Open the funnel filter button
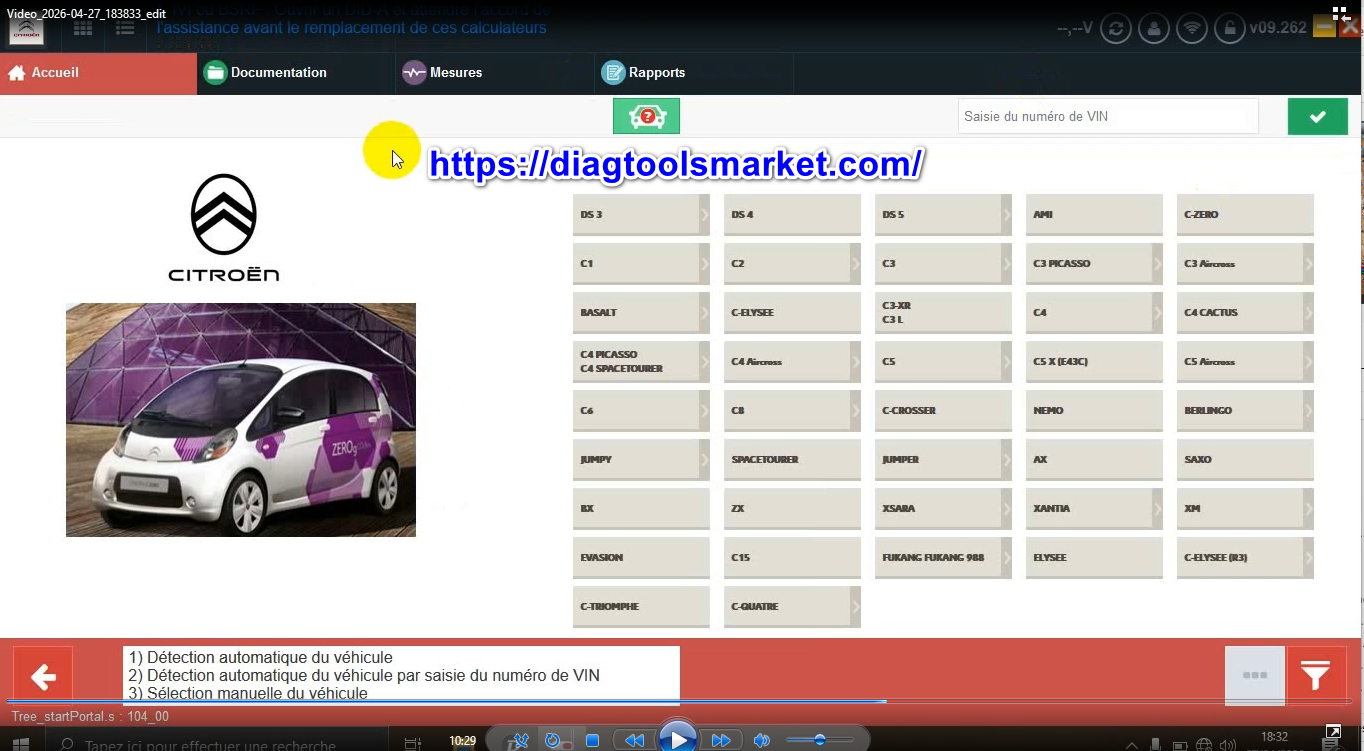 coord(1316,677)
